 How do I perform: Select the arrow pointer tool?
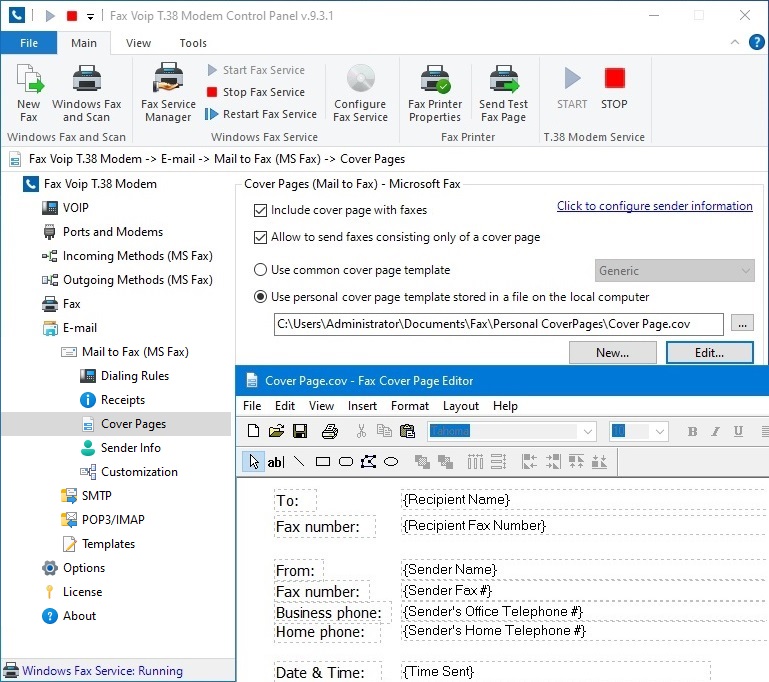pos(254,461)
